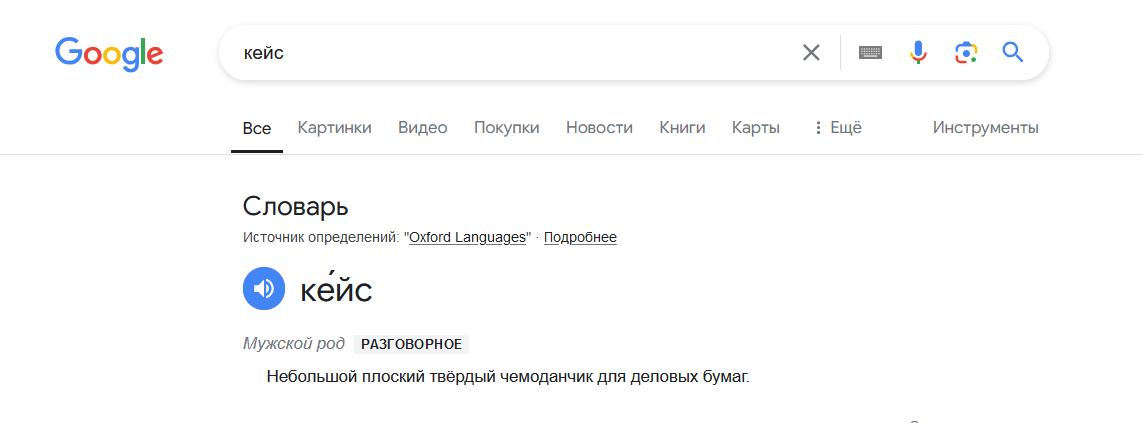The height and width of the screenshot is (423, 1143).
Task: Select the Все tab
Action: [x=257, y=128]
